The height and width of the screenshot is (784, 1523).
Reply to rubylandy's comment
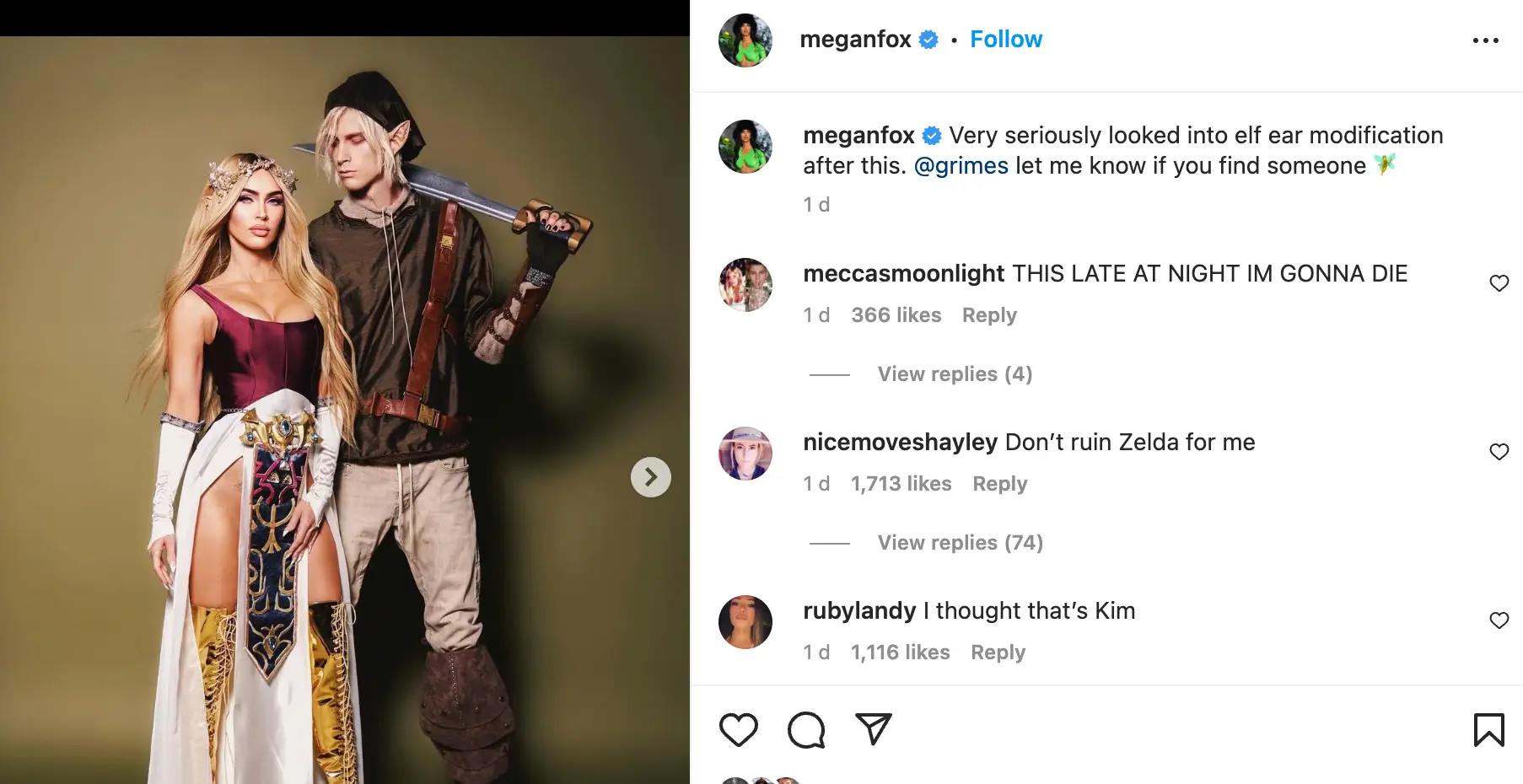tap(998, 652)
